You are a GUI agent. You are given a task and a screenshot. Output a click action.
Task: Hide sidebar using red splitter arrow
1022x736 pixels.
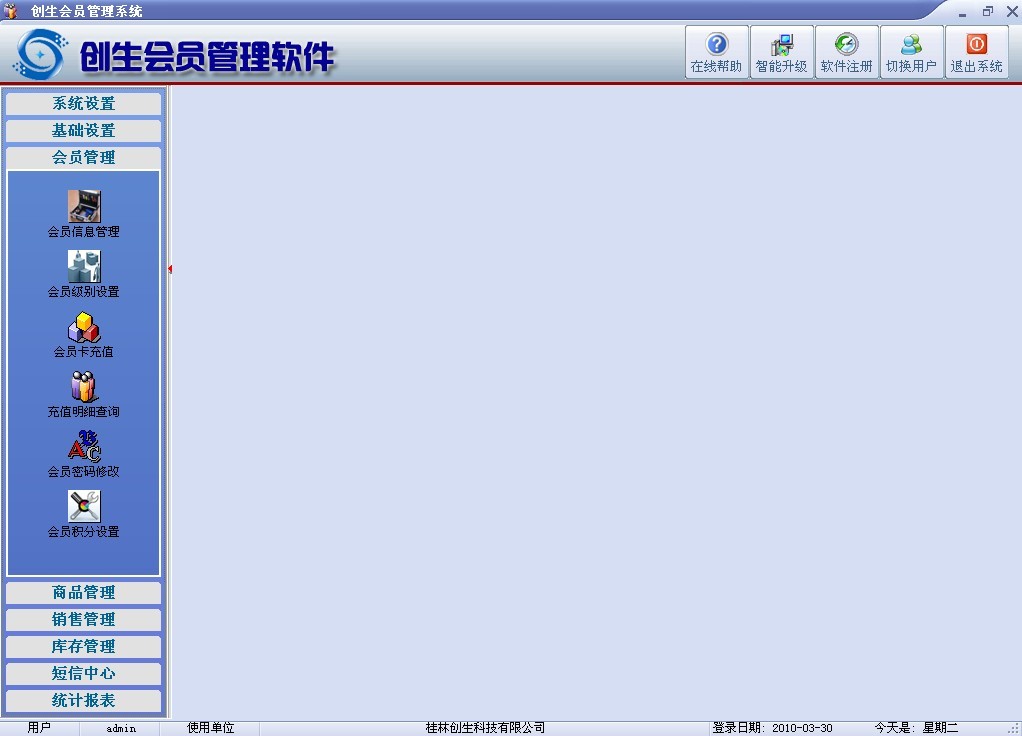(170, 269)
